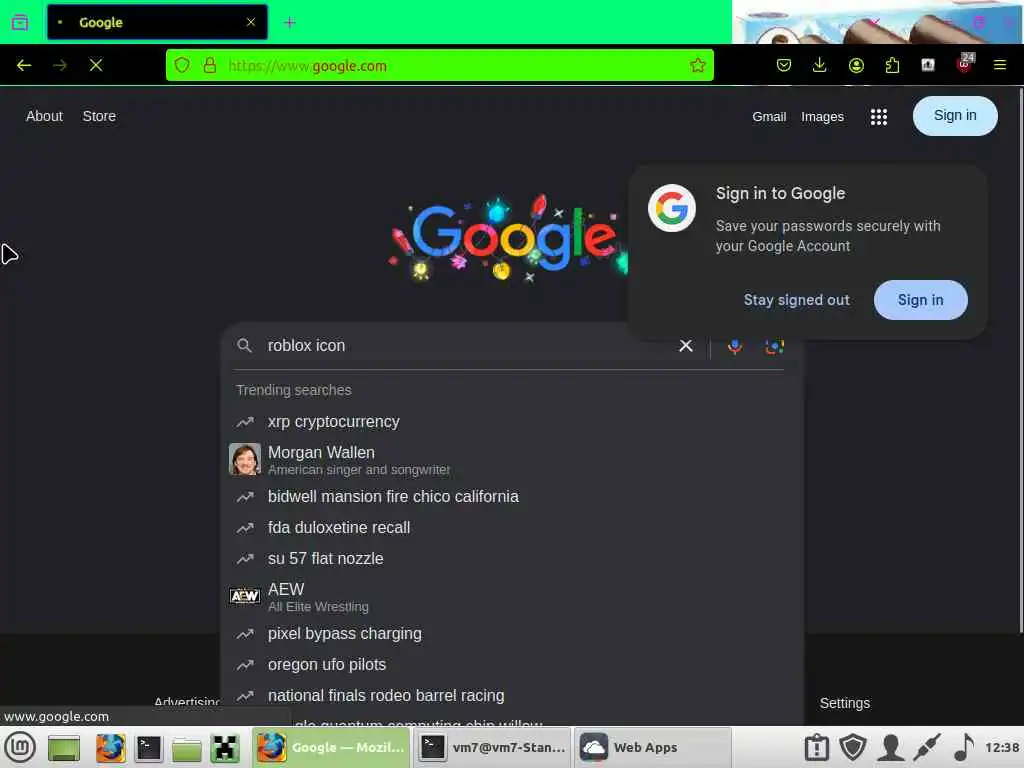The width and height of the screenshot is (1024, 768).
Task: Open the Firefox hamburger menu
Action: click(x=1000, y=65)
